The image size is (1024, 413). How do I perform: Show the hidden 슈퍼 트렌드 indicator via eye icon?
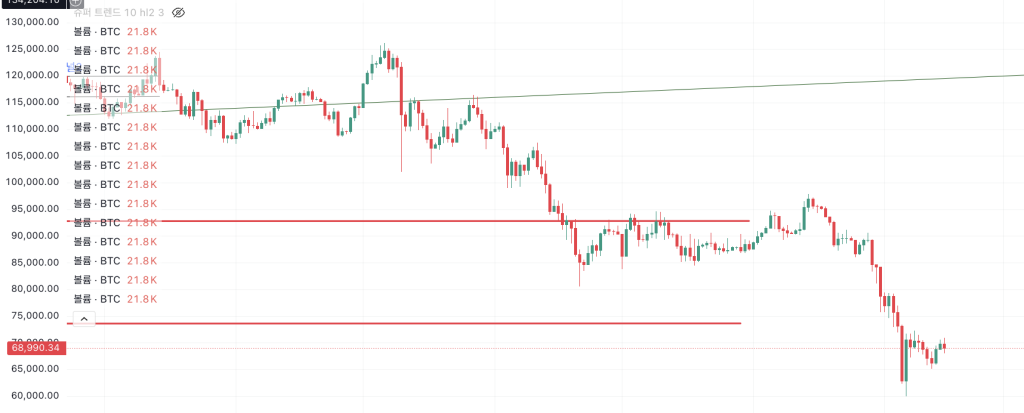[179, 13]
